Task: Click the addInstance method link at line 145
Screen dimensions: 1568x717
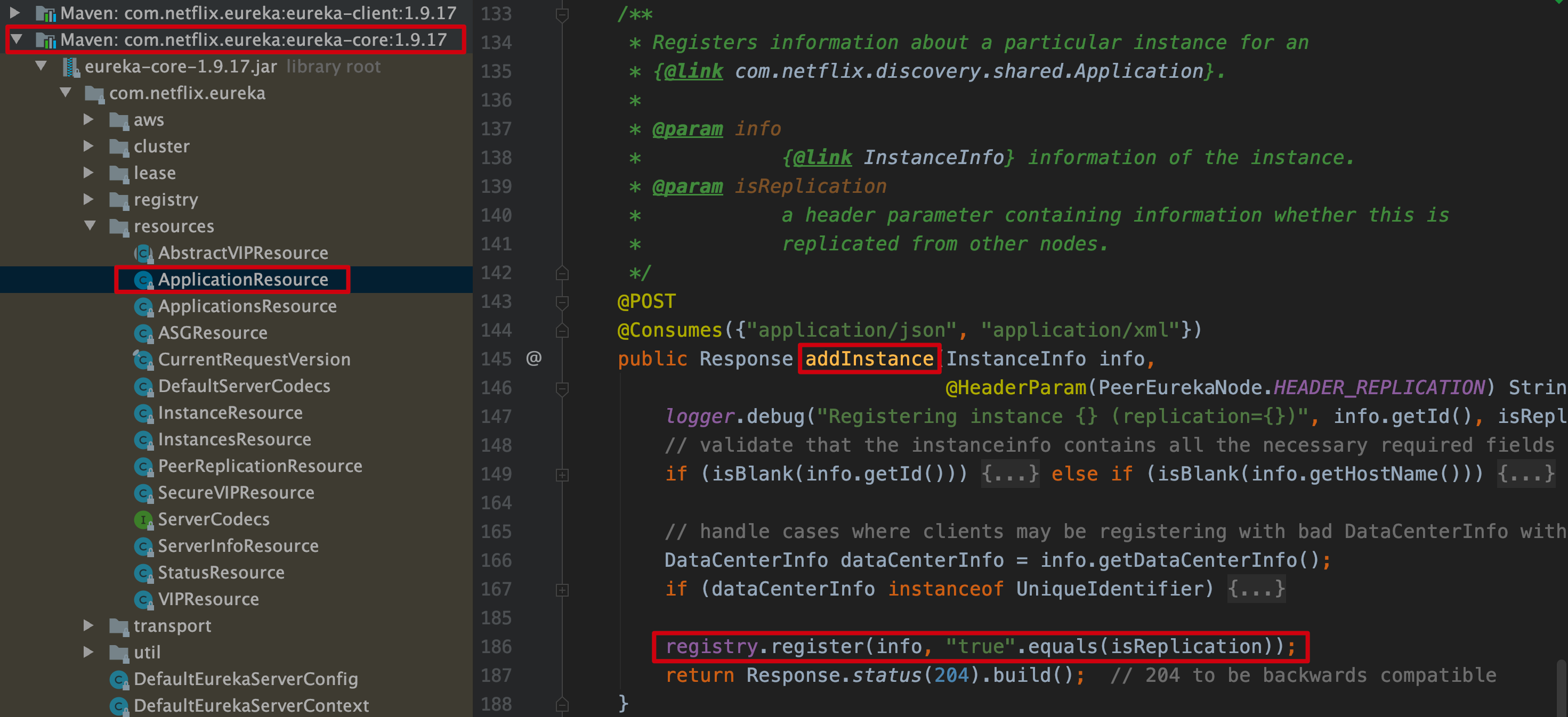Action: click(x=869, y=358)
